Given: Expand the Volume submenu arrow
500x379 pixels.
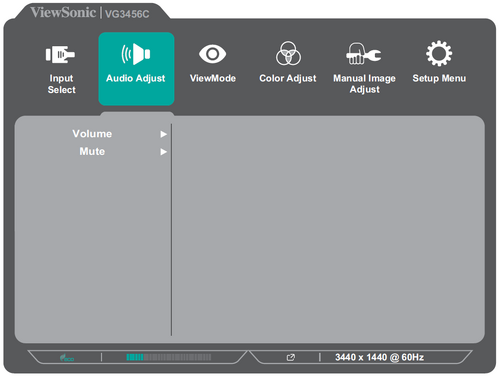Looking at the screenshot, I should point(163,134).
